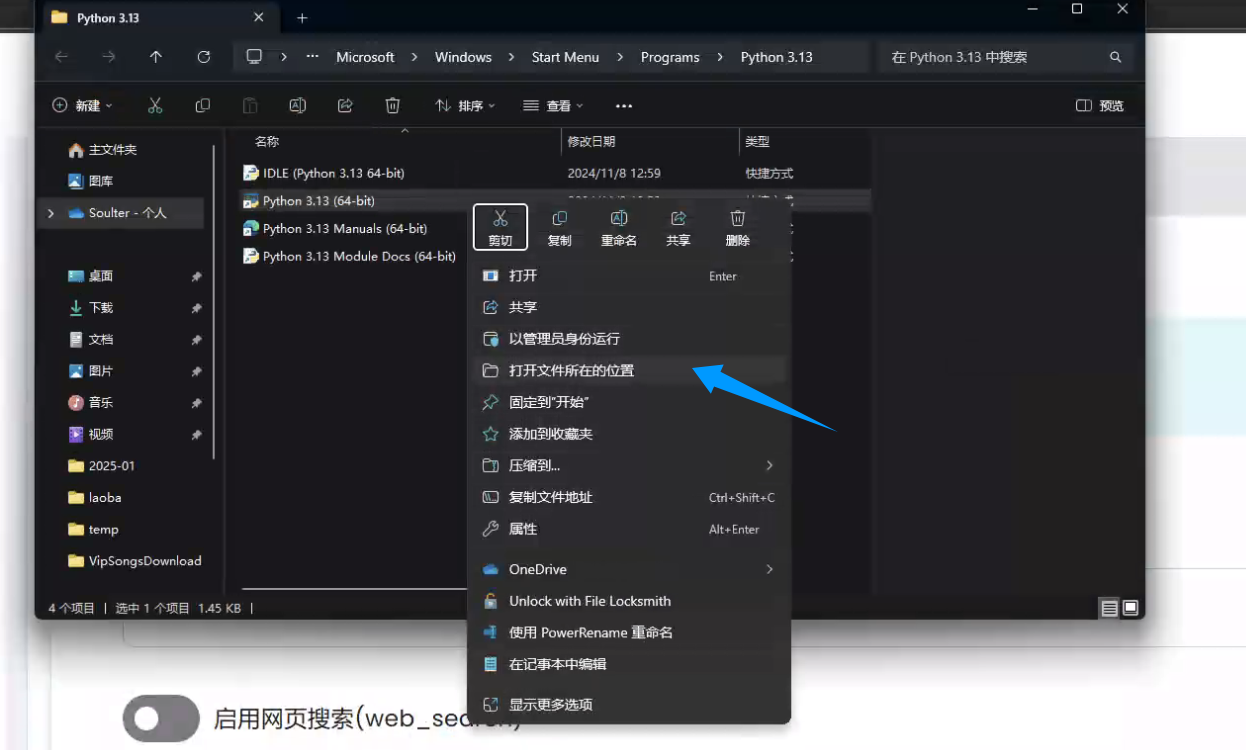Click Programs in the breadcrumb path
1246x750 pixels.
(670, 57)
